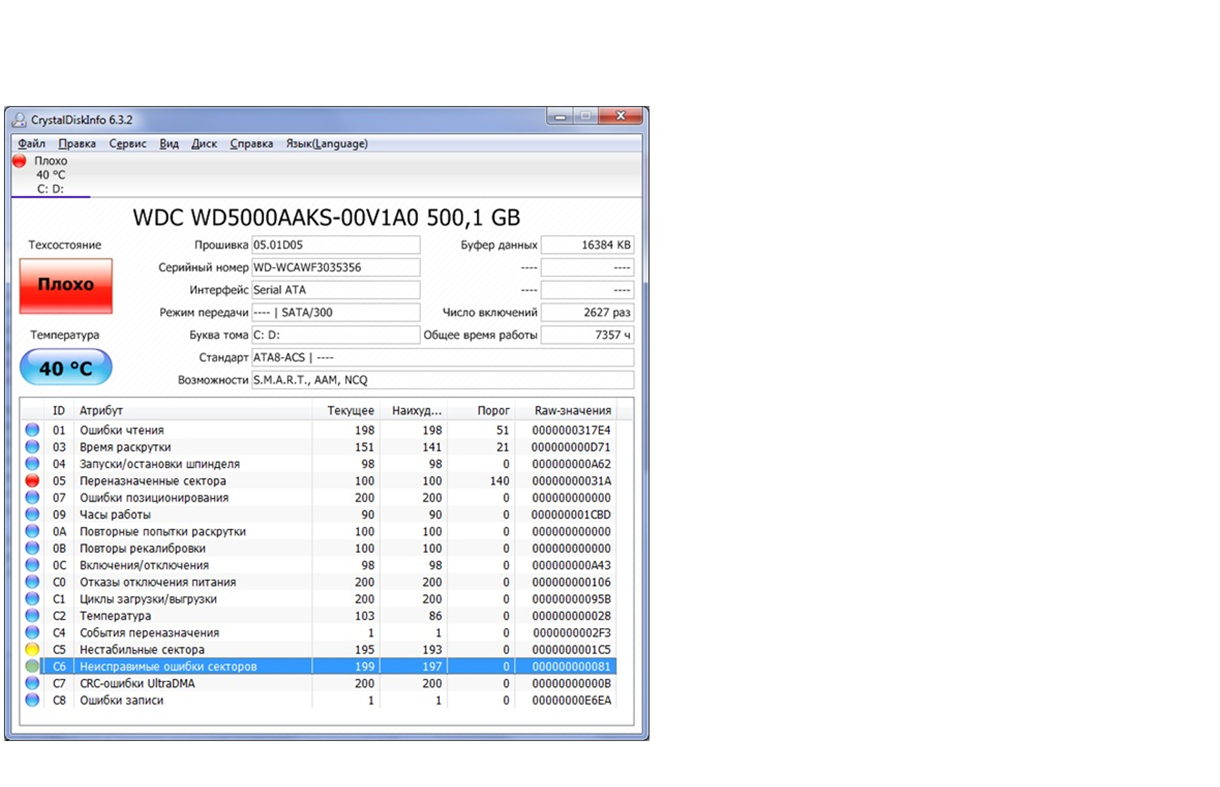Image resolution: width=1220 pixels, height=787 pixels.
Task: Click the ID column header
Action: coord(60,411)
